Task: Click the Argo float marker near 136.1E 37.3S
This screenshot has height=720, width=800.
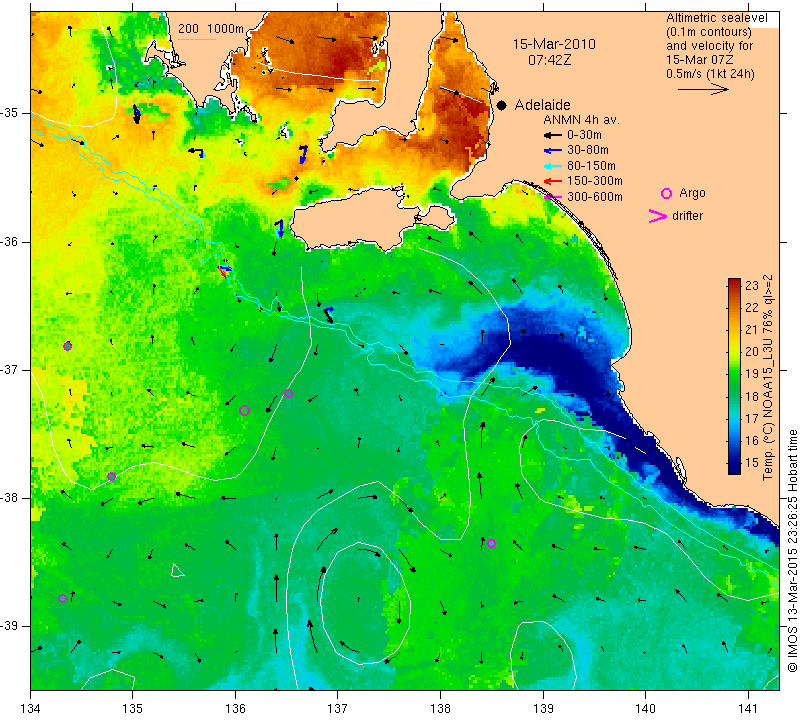Action: pos(244,410)
